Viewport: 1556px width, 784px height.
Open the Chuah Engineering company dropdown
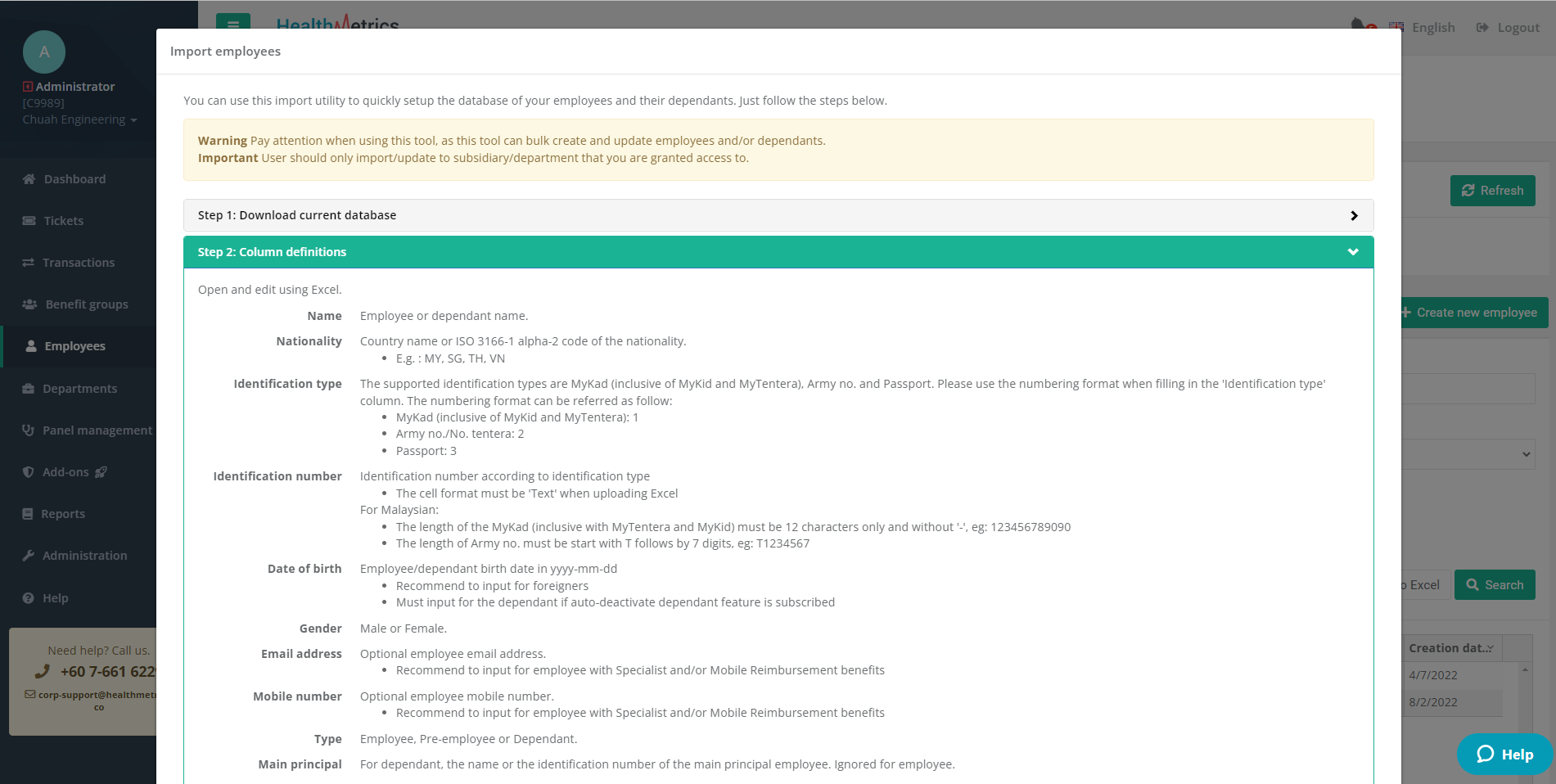(79, 119)
